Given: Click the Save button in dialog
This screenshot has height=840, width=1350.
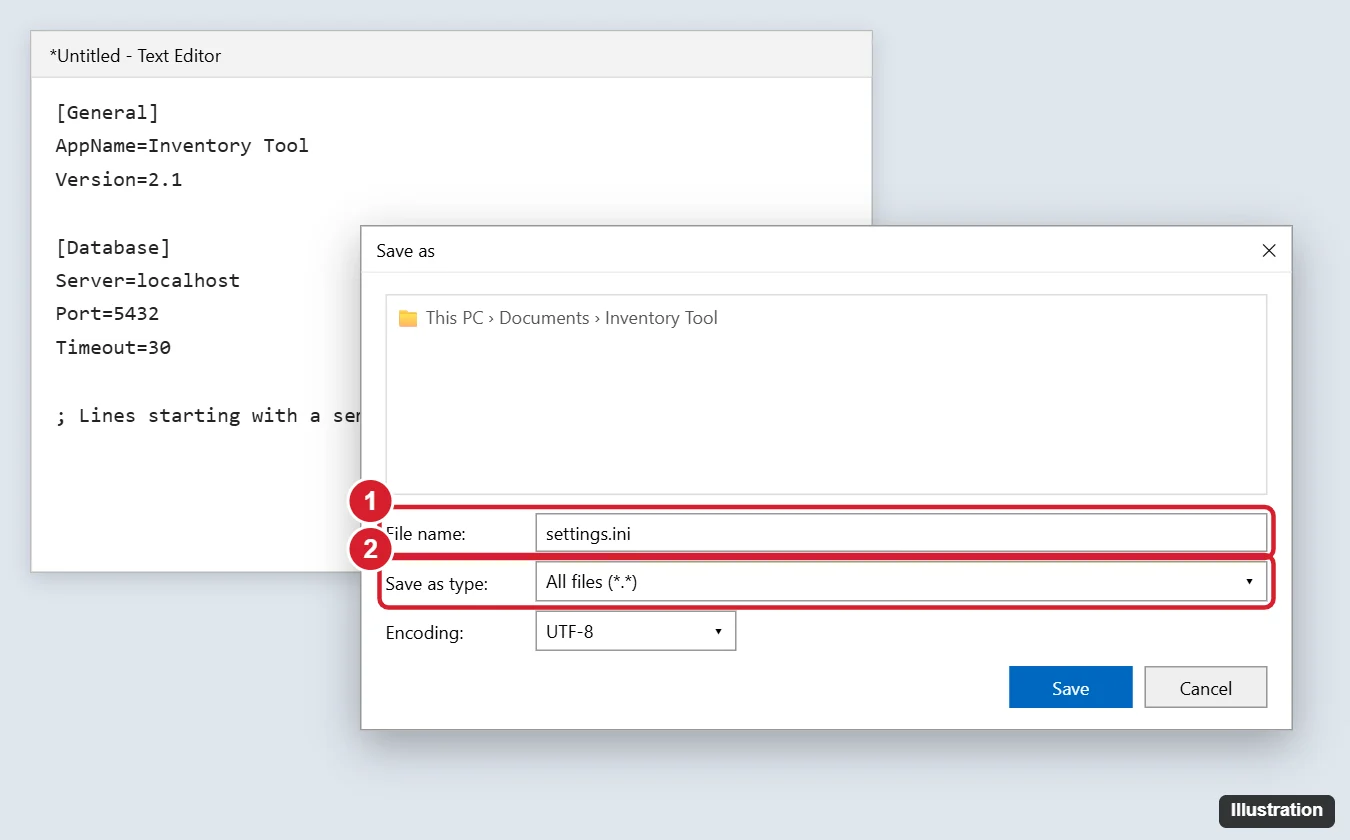Looking at the screenshot, I should [x=1070, y=687].
